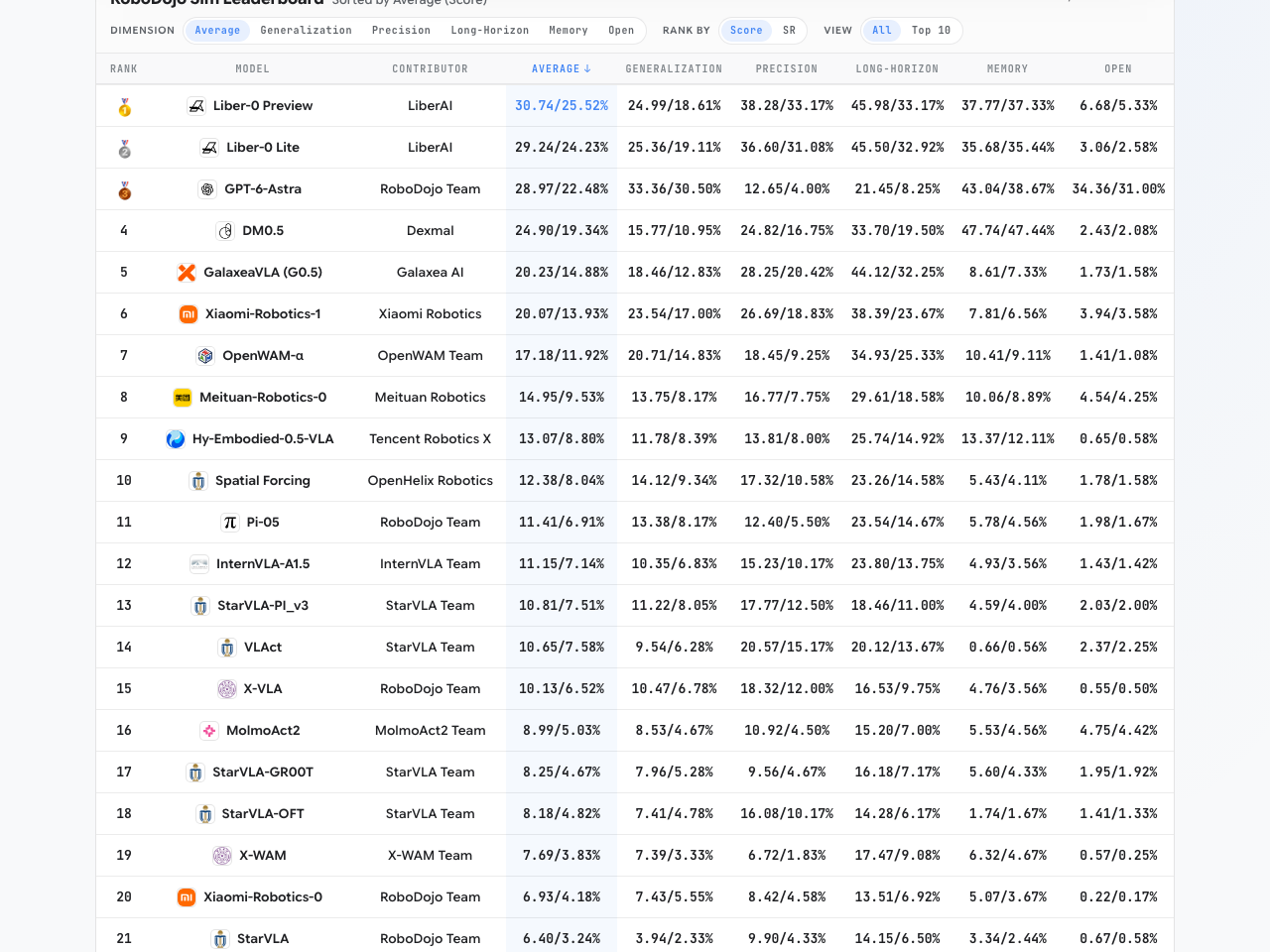Open the GPT-6-Astra model name
Viewport: 1270px width, 952px height.
point(263,189)
